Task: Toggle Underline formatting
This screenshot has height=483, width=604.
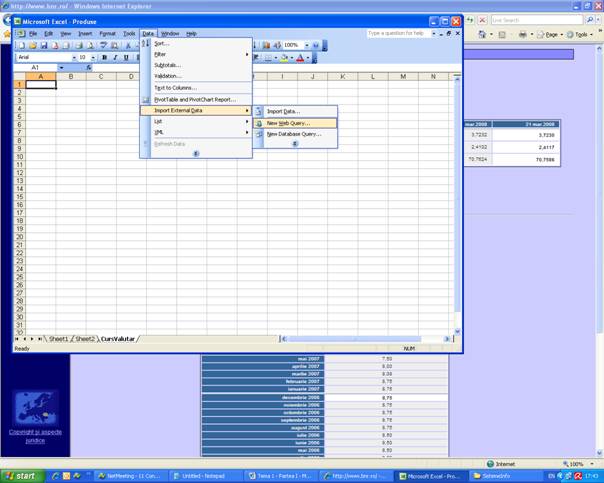Action: pyautogui.click(x=126, y=57)
